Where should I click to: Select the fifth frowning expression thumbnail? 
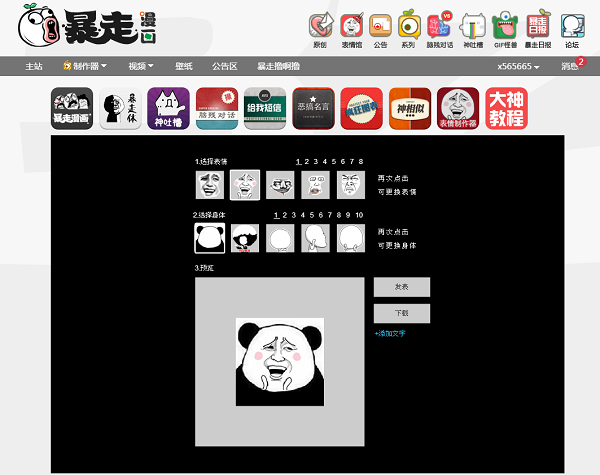coord(351,185)
